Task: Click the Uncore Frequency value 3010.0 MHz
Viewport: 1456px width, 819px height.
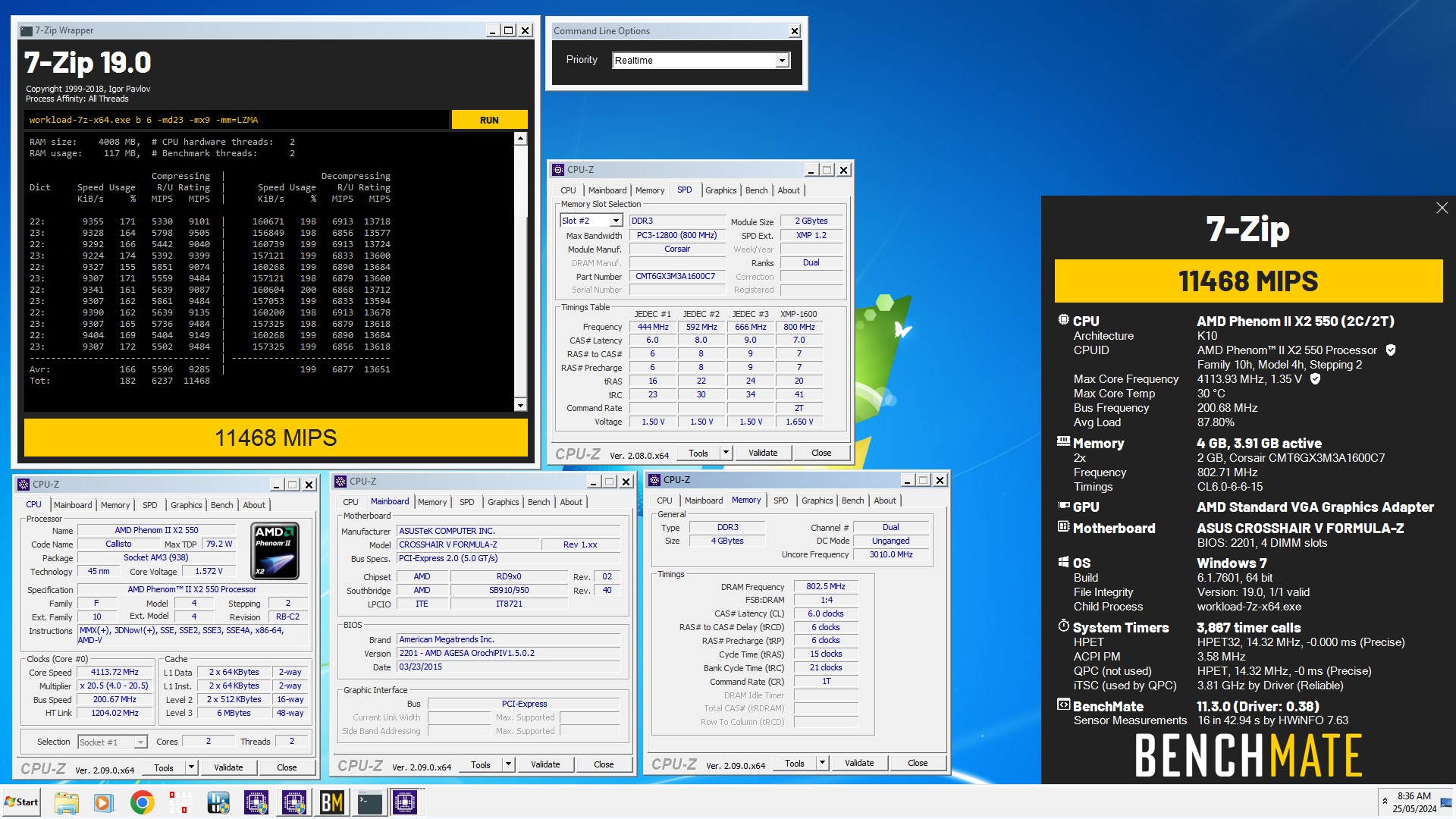Action: [891, 555]
